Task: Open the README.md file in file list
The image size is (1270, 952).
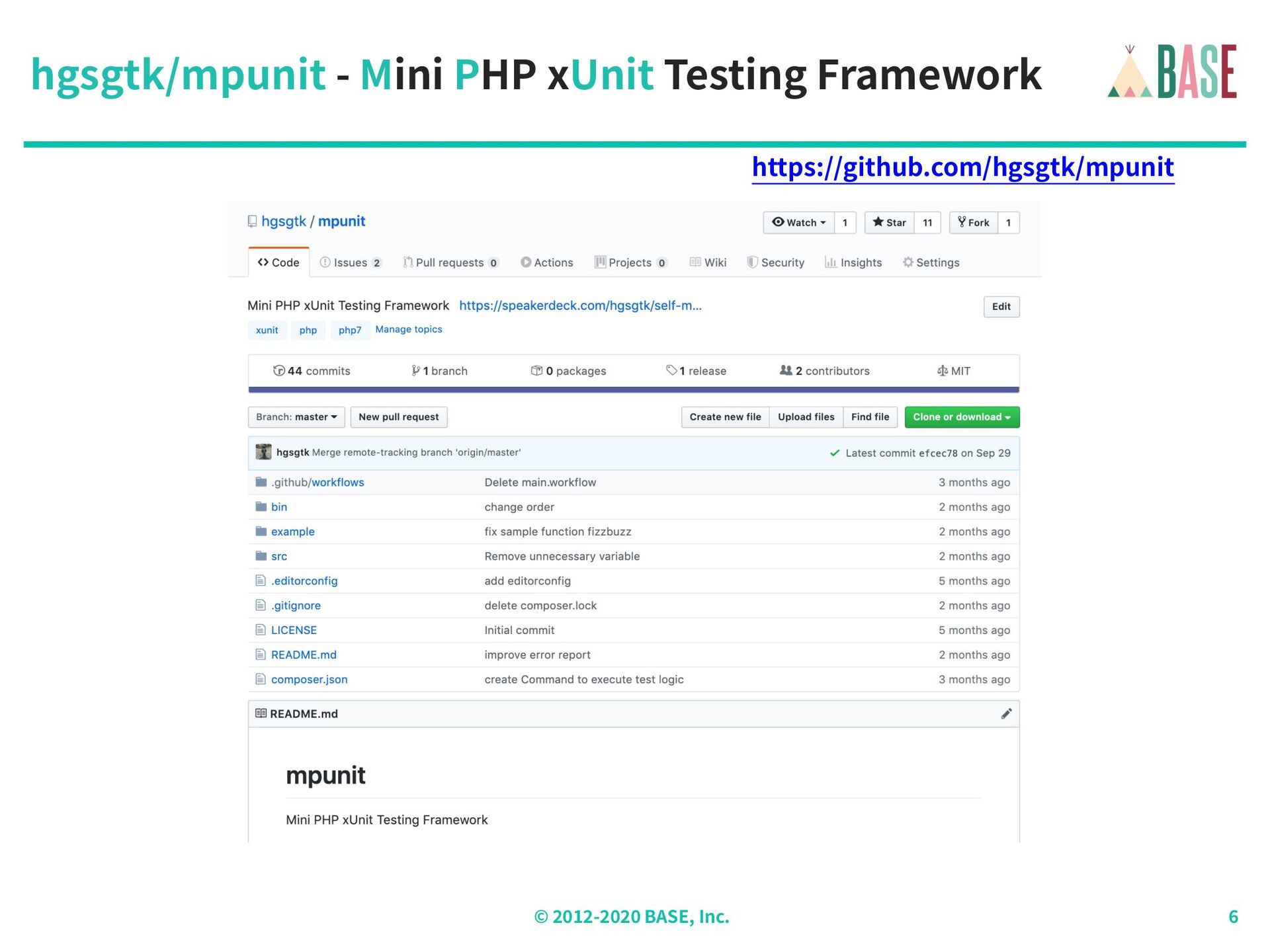Action: (304, 654)
